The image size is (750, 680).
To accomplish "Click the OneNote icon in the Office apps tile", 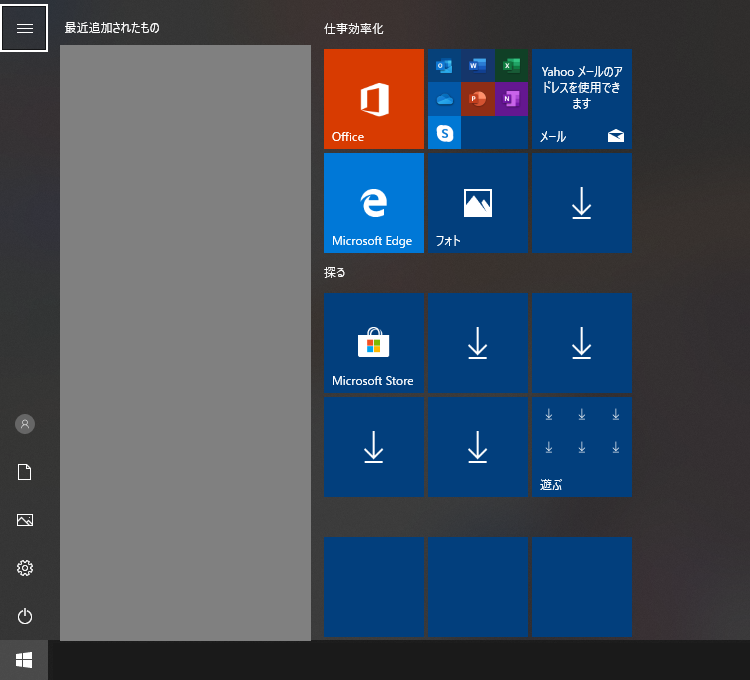I will [511, 99].
